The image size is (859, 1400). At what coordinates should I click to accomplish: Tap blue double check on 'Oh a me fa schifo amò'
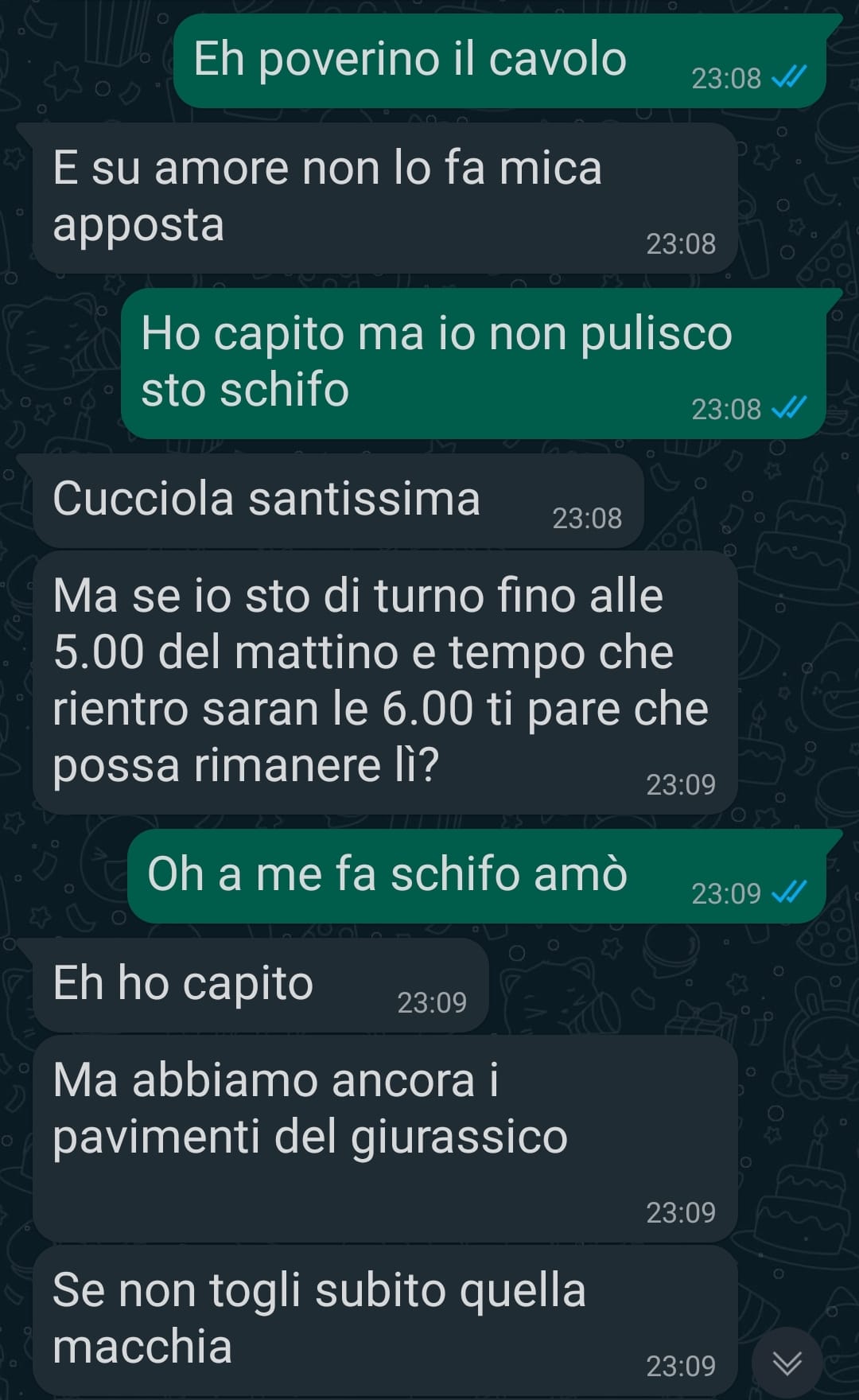[790, 892]
